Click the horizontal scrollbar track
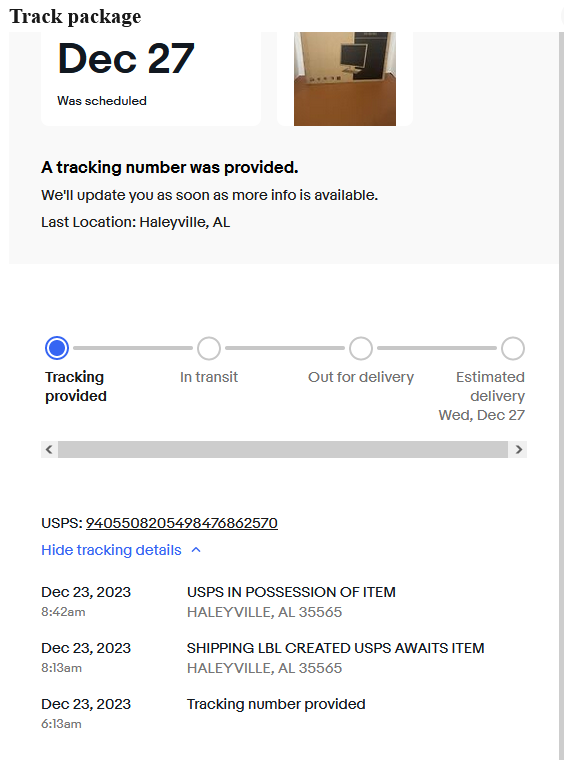 coord(283,449)
